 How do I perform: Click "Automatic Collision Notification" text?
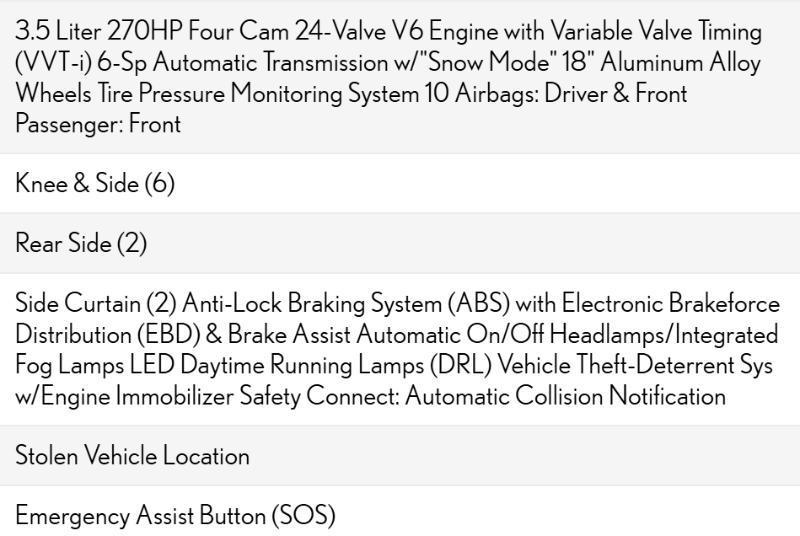(565, 396)
